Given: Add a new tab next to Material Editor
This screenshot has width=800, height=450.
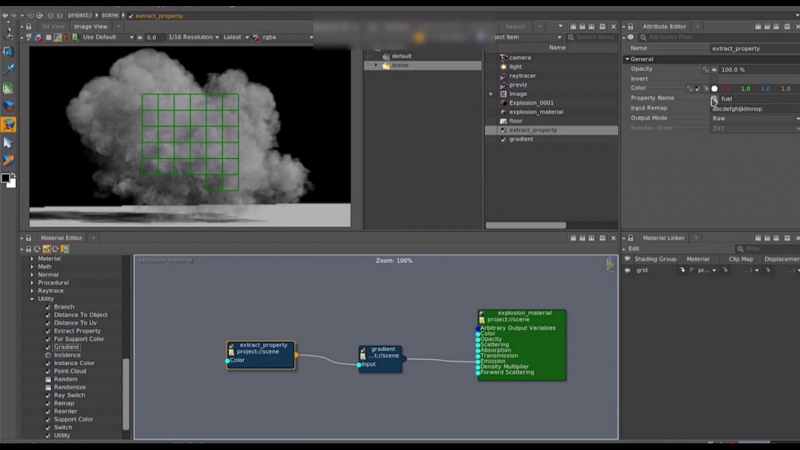Looking at the screenshot, I should click(x=93, y=238).
